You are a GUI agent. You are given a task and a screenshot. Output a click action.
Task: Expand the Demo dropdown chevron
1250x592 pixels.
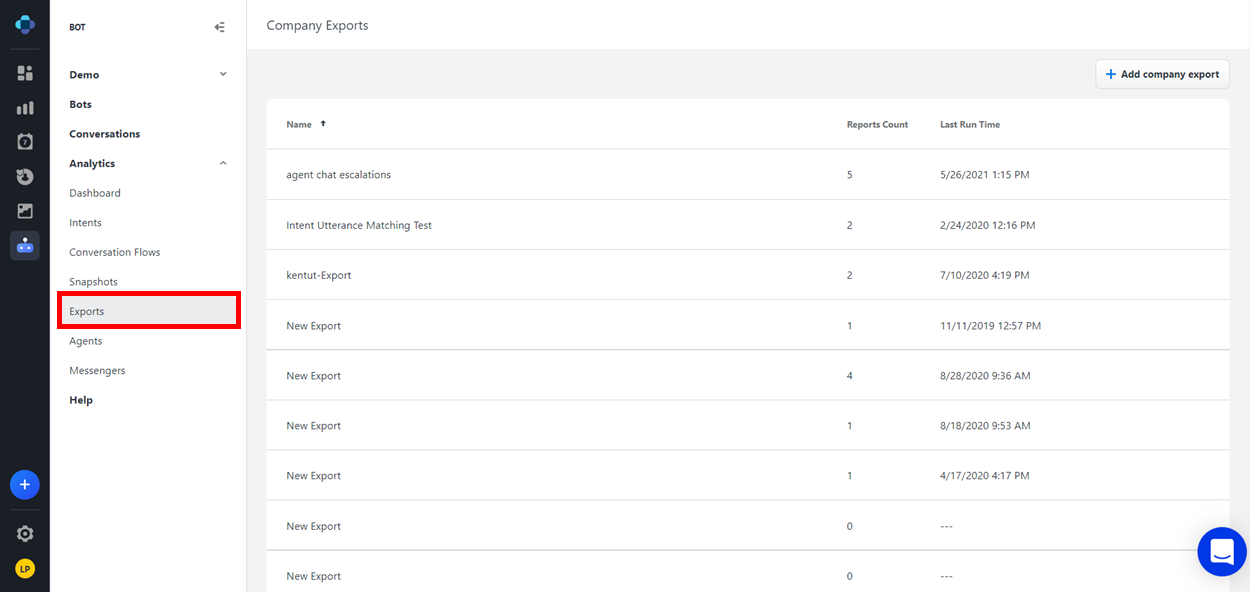pos(223,74)
